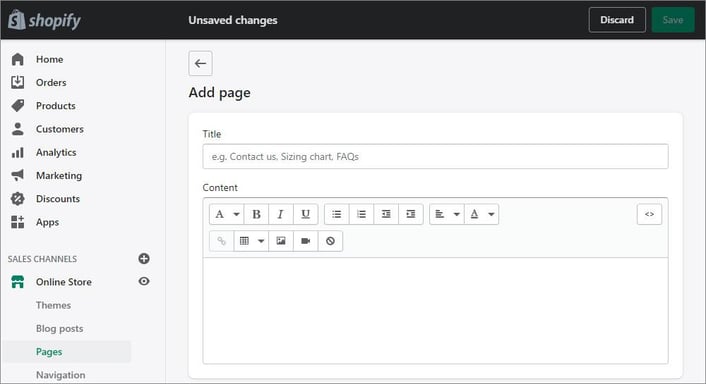Open Home in the sidebar
The image size is (706, 384).
50,59
